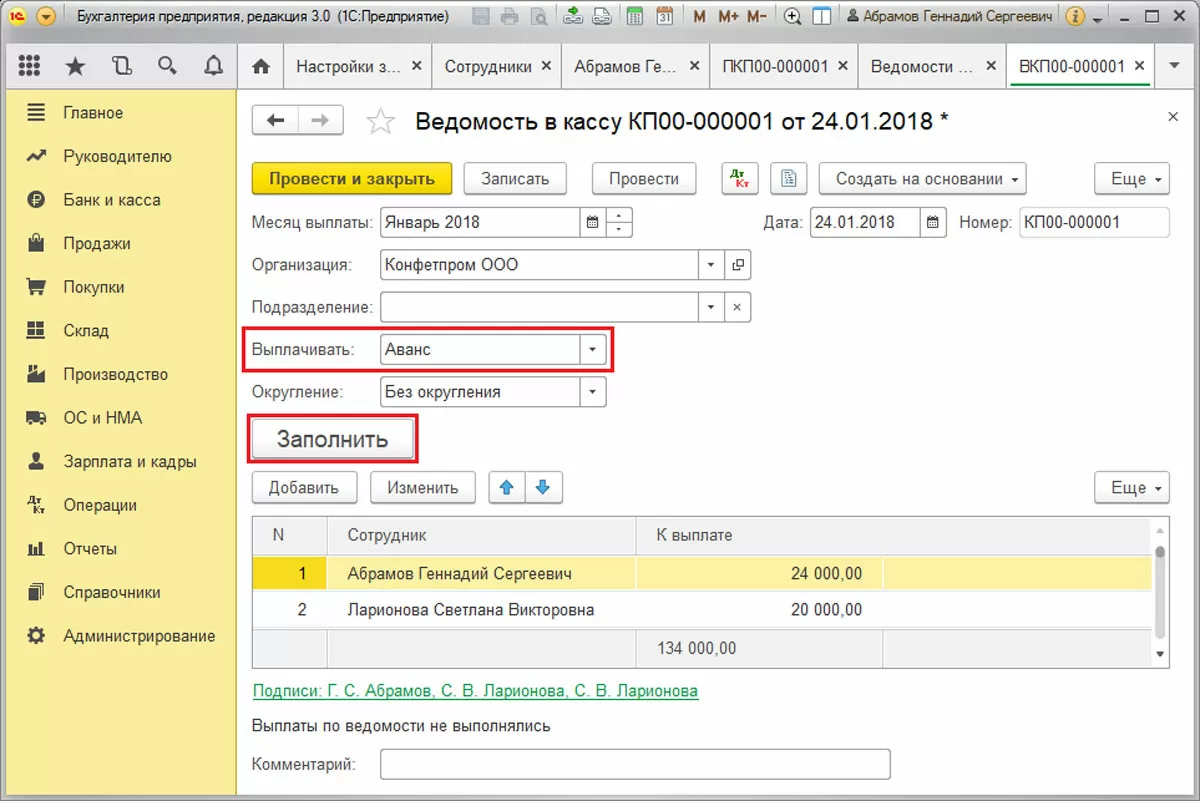Click the zoom magnifier plus icon
This screenshot has width=1200, height=801.
(793, 16)
